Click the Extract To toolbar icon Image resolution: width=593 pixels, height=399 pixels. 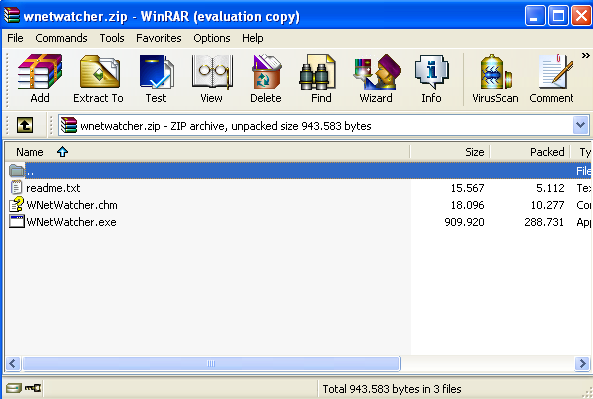click(98, 79)
